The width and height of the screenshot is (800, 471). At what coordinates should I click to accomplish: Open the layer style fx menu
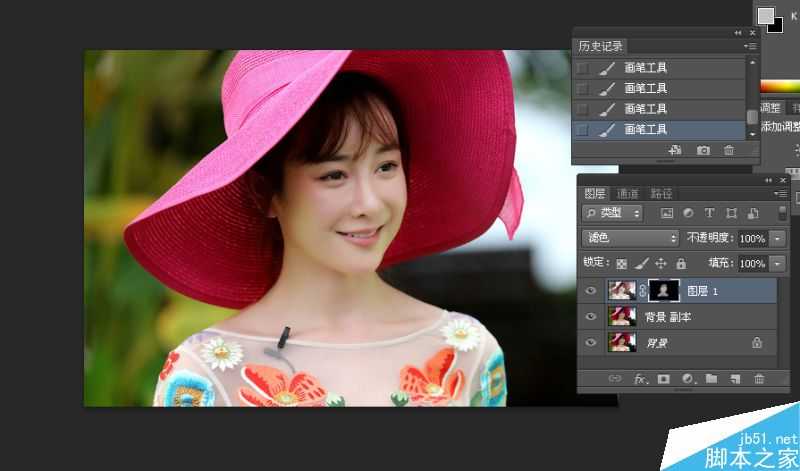(640, 379)
